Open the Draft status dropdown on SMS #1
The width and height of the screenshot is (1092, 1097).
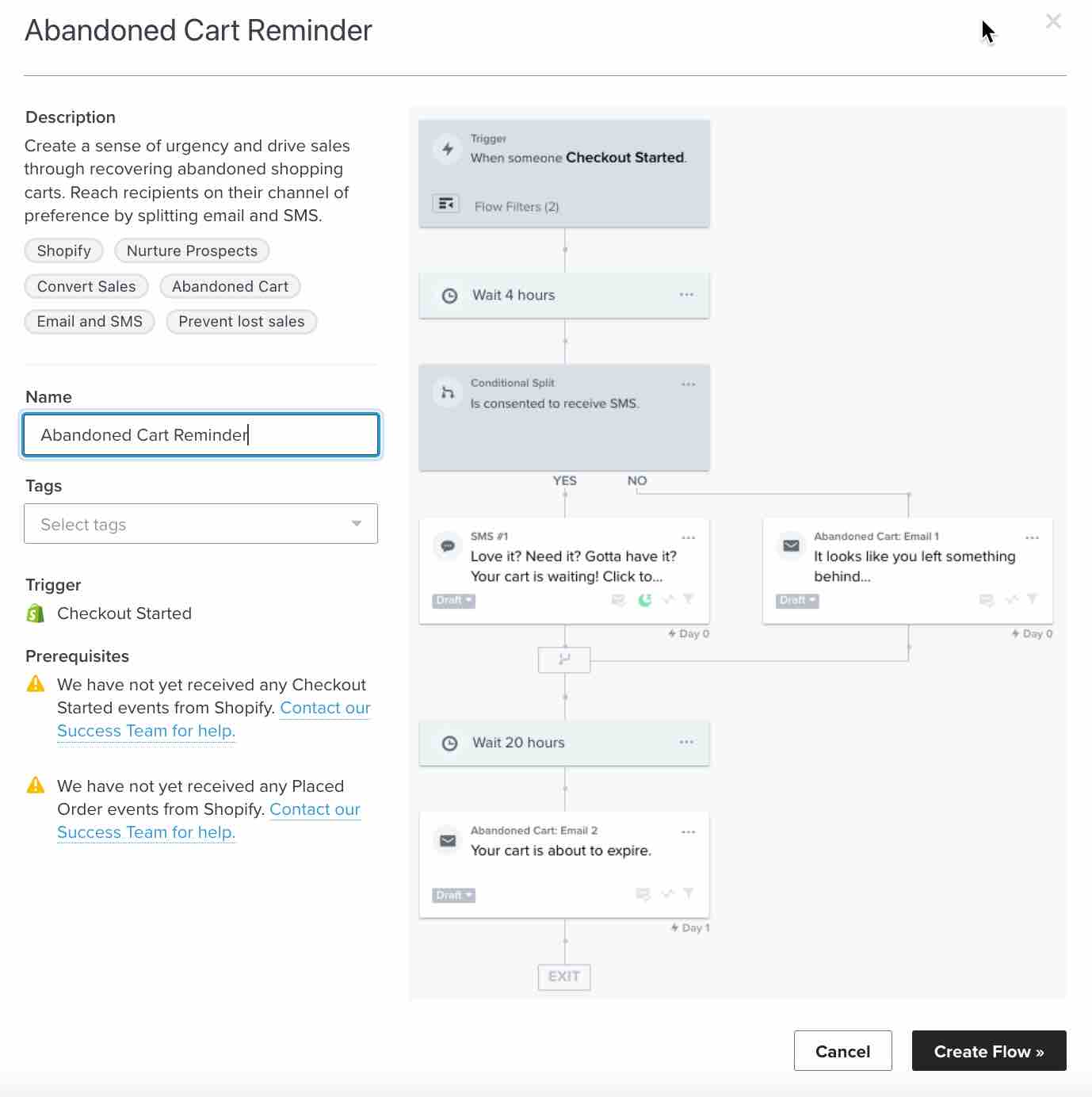point(452,600)
